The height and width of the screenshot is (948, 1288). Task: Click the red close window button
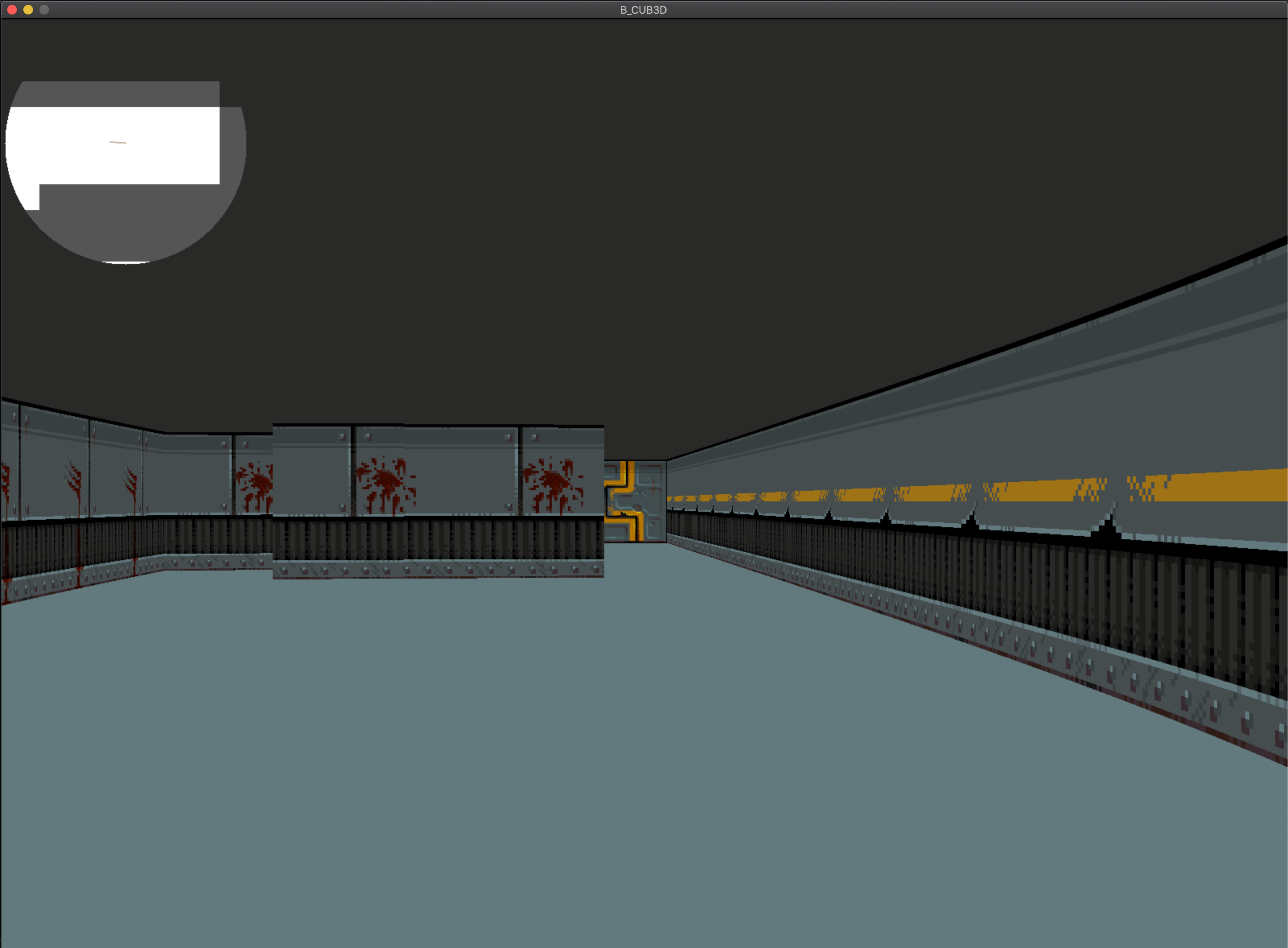click(x=12, y=10)
